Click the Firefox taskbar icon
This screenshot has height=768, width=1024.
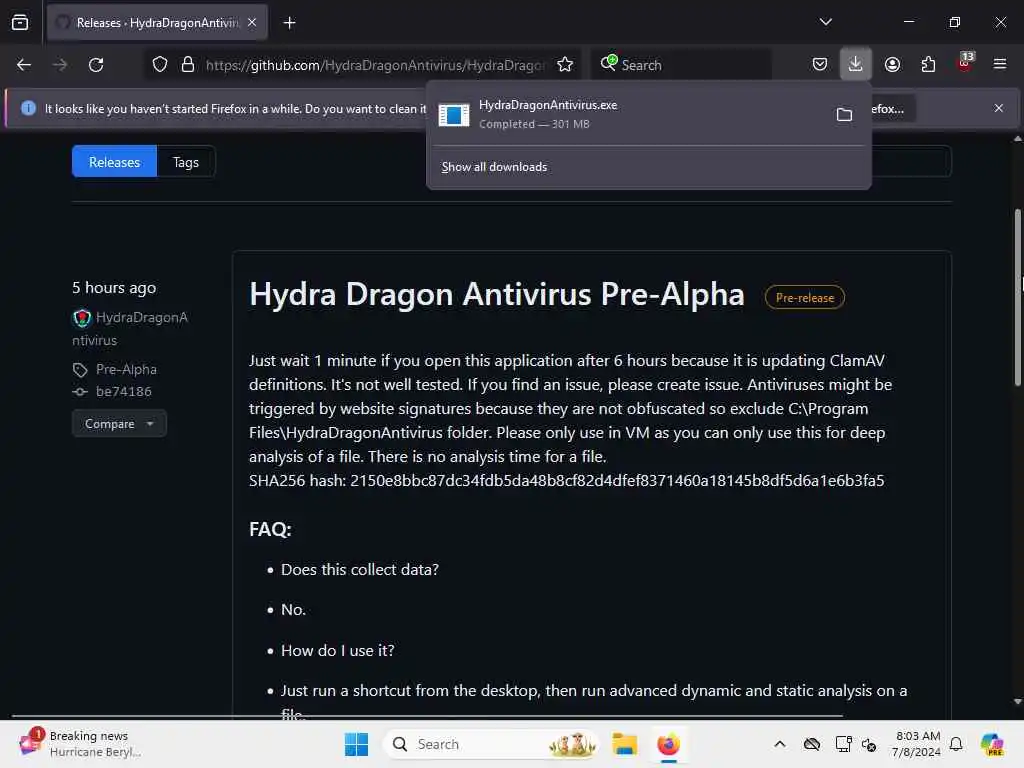[x=668, y=744]
